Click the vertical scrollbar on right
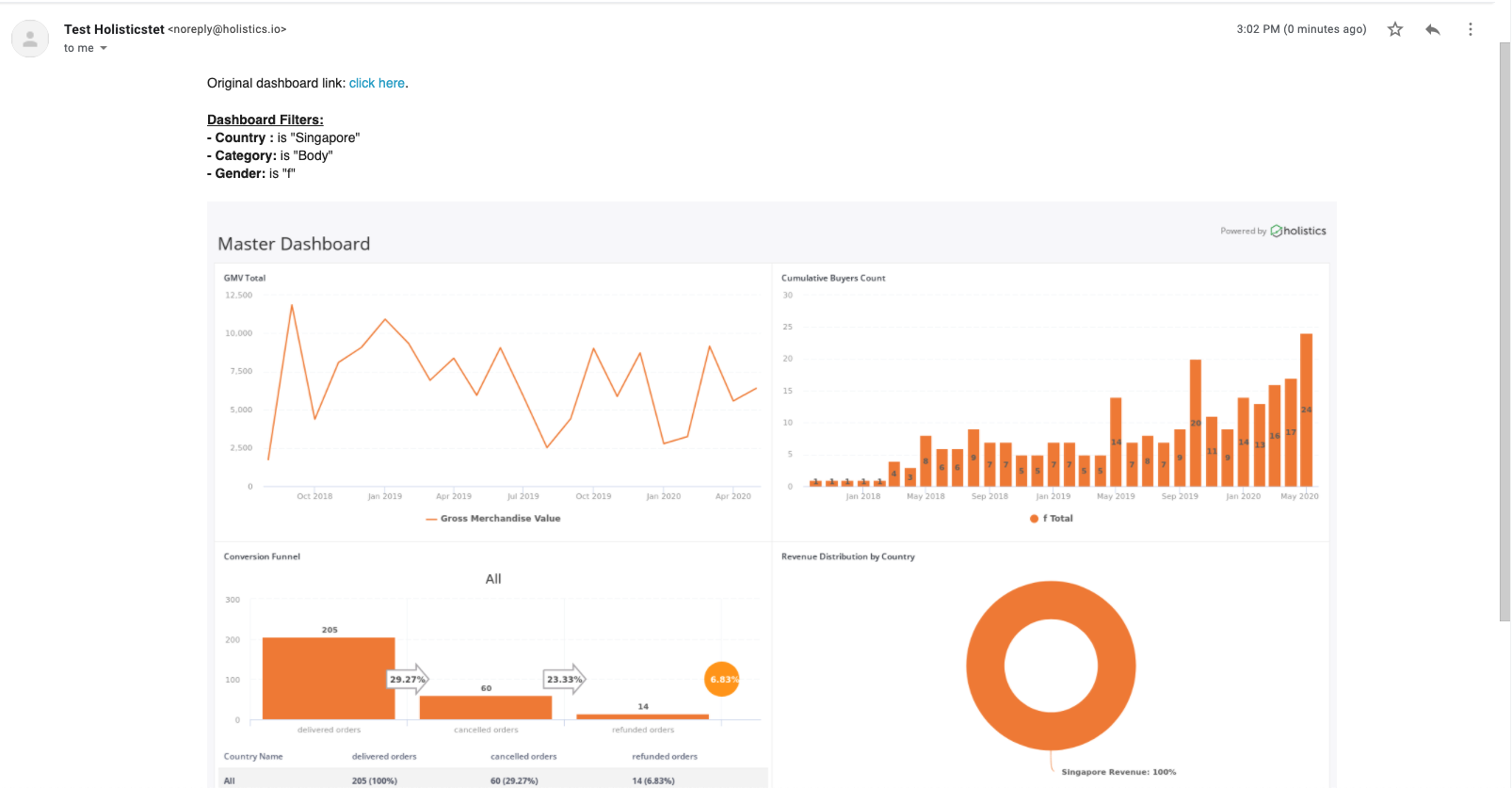The width and height of the screenshot is (1512, 788). [1504, 330]
